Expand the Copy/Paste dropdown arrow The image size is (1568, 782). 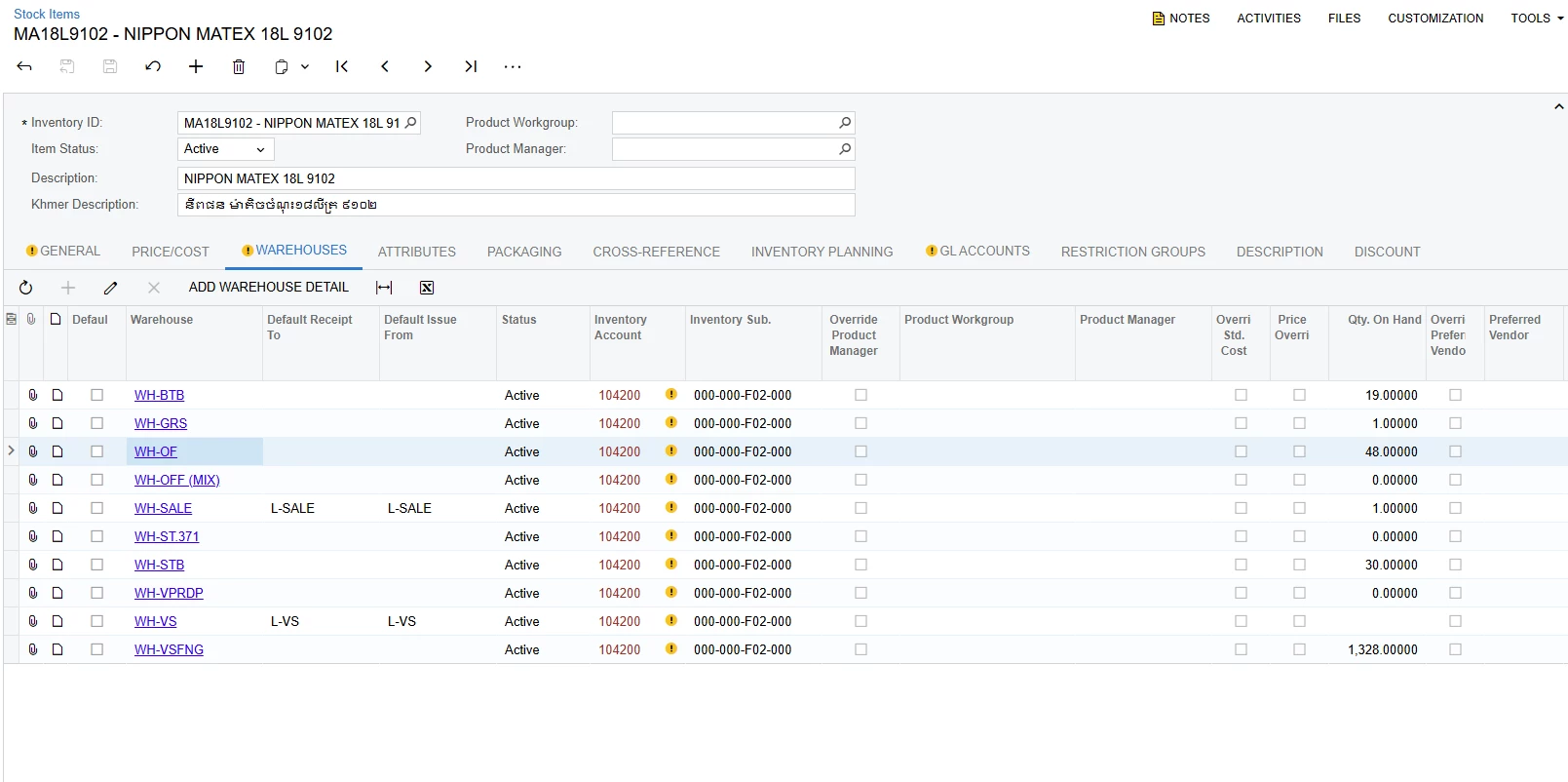305,66
